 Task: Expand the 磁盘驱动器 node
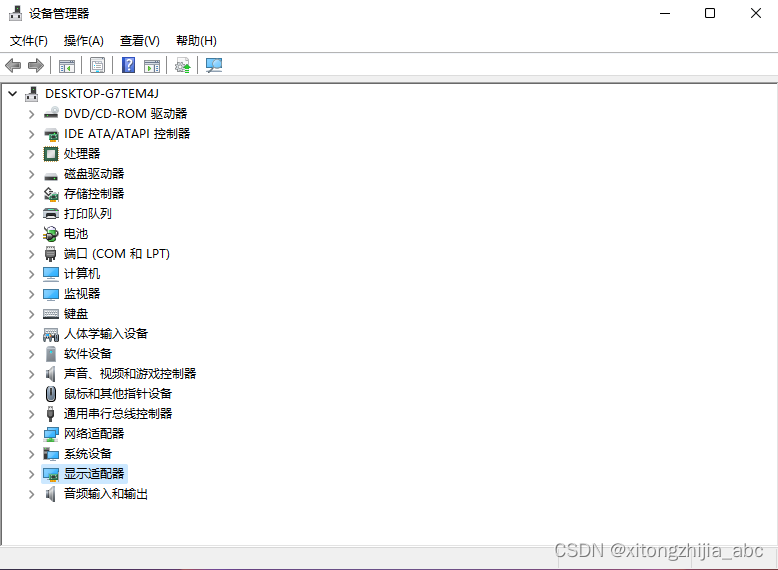(32, 174)
